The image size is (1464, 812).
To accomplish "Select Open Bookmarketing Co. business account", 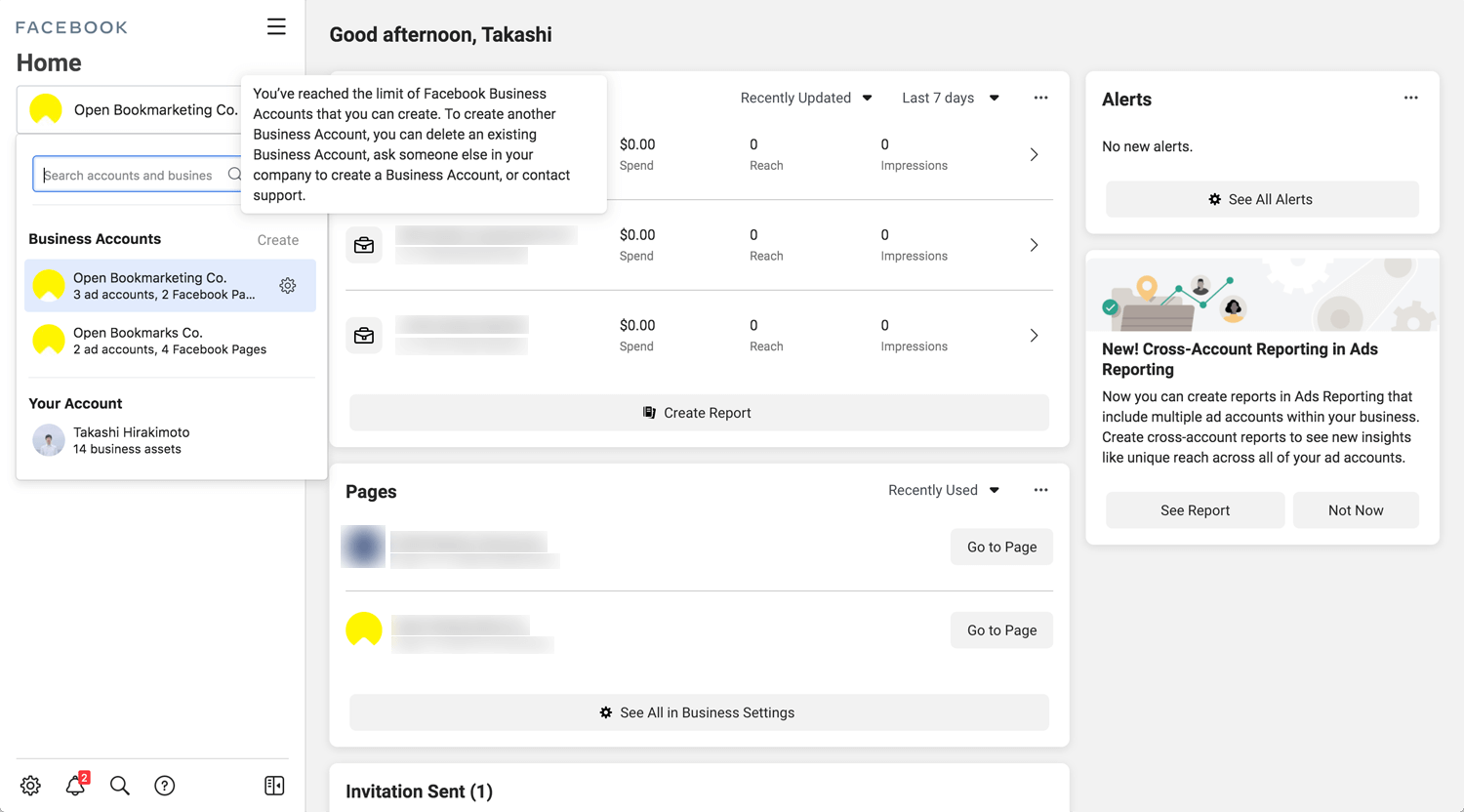I will pyautogui.click(x=170, y=286).
